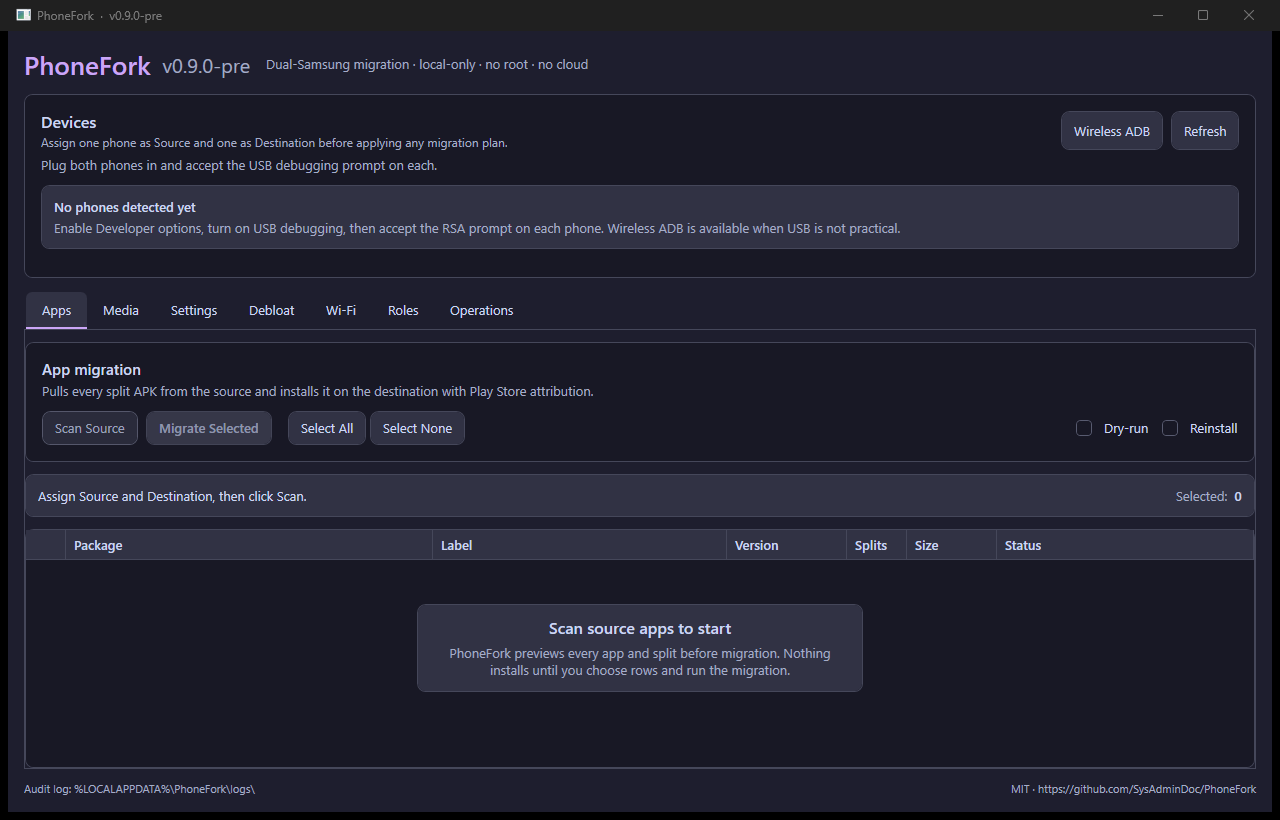Click the Scan Source button
This screenshot has height=820, width=1280.
tap(90, 428)
